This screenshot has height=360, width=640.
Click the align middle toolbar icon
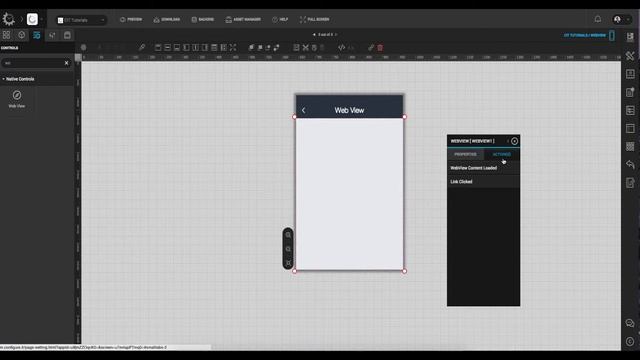[x=167, y=48]
